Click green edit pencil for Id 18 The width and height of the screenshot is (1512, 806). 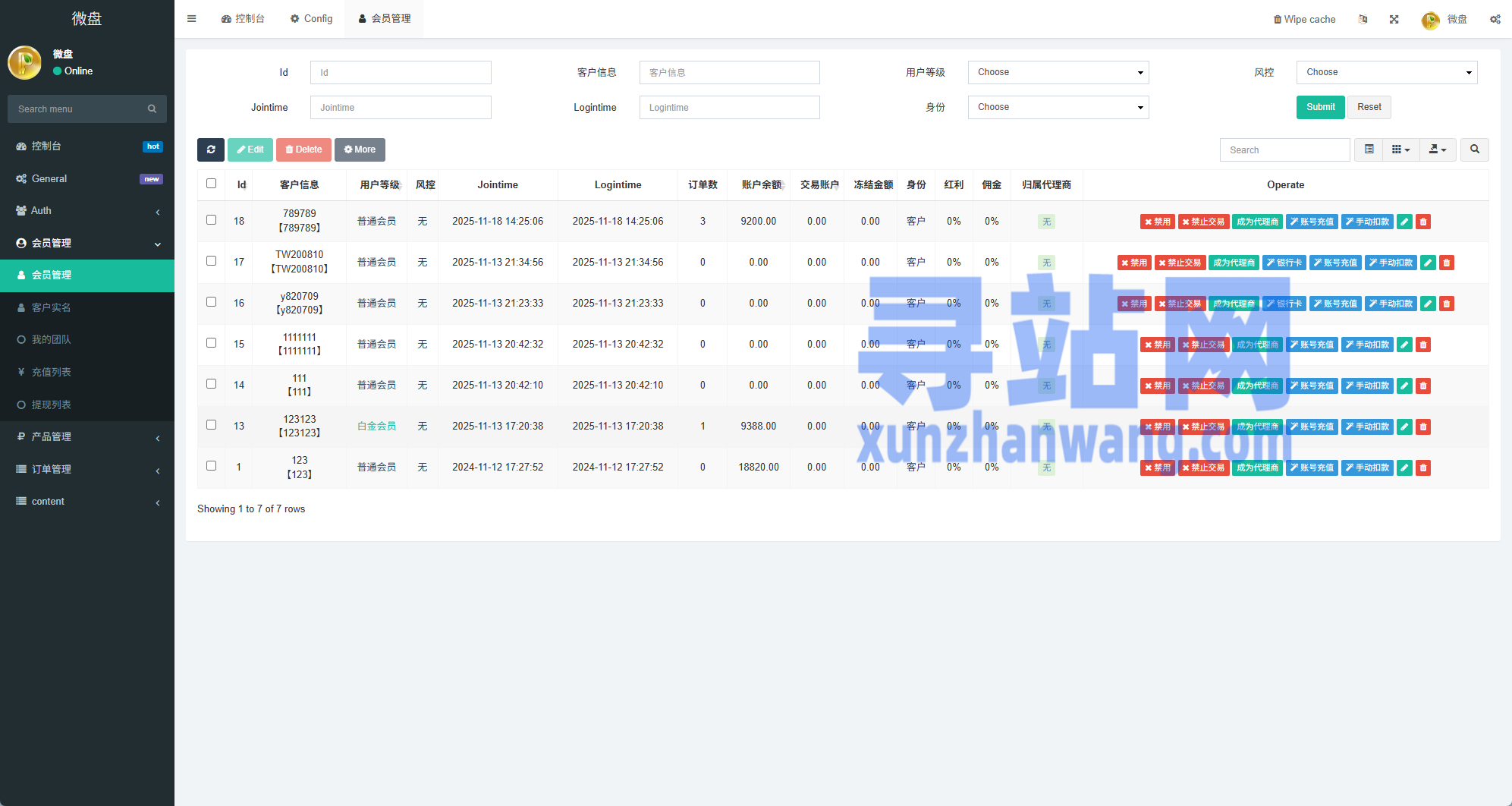[x=1404, y=222]
